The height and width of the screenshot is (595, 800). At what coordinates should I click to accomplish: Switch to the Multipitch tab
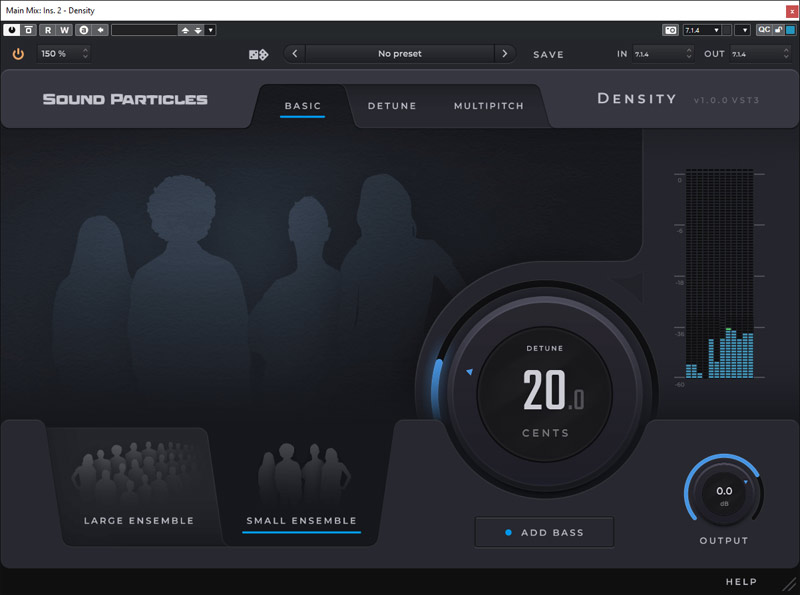(x=488, y=106)
